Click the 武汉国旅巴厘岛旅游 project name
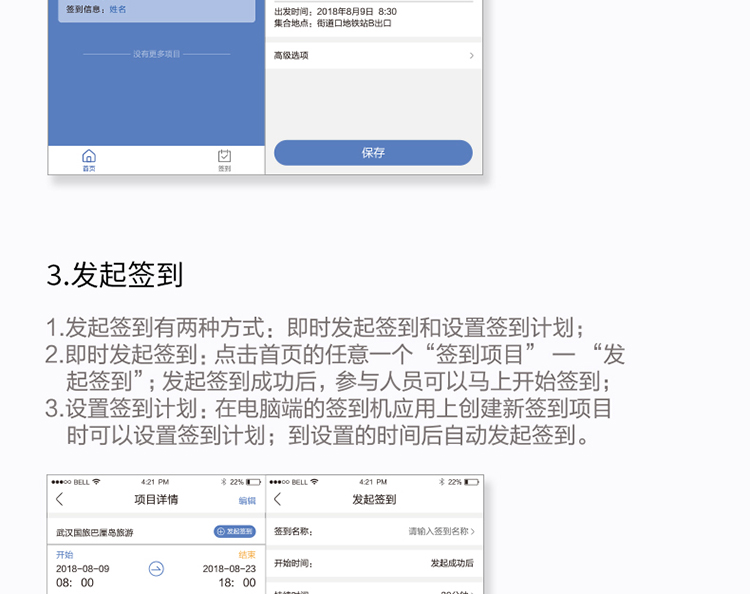This screenshot has width=750, height=594. pos(95,532)
